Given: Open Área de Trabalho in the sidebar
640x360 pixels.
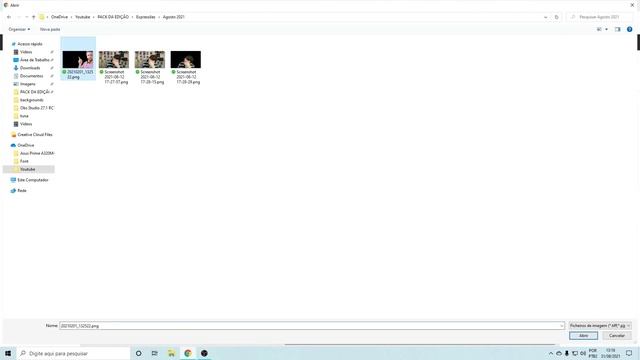Looking at the screenshot, I should click(34, 60).
